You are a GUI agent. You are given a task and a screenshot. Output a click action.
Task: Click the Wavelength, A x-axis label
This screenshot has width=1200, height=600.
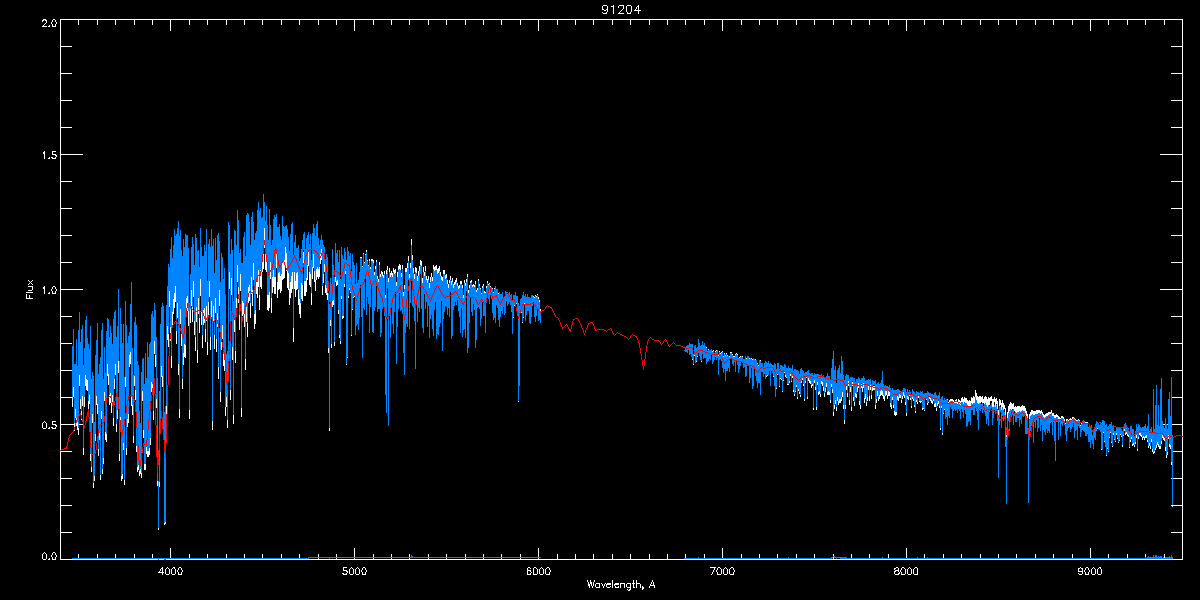coord(621,584)
